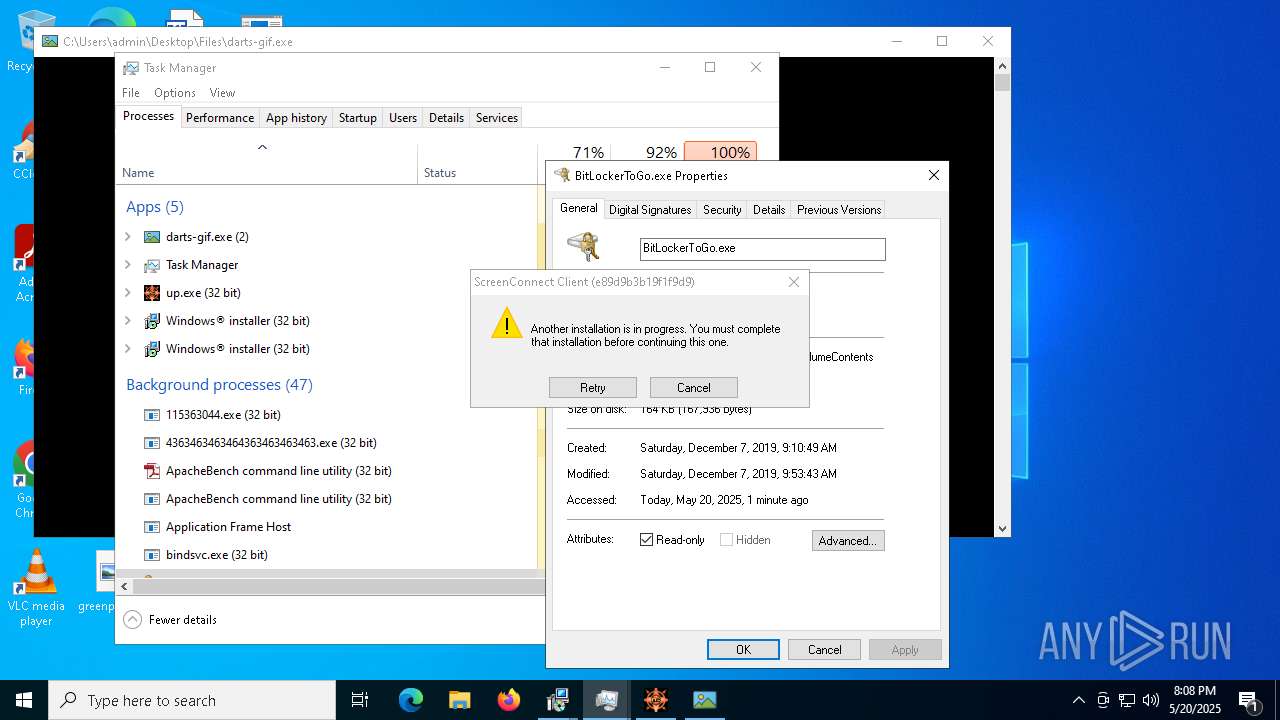The width and height of the screenshot is (1280, 720).
Task: Open VLC media player desktop shortcut
Action: [x=36, y=588]
